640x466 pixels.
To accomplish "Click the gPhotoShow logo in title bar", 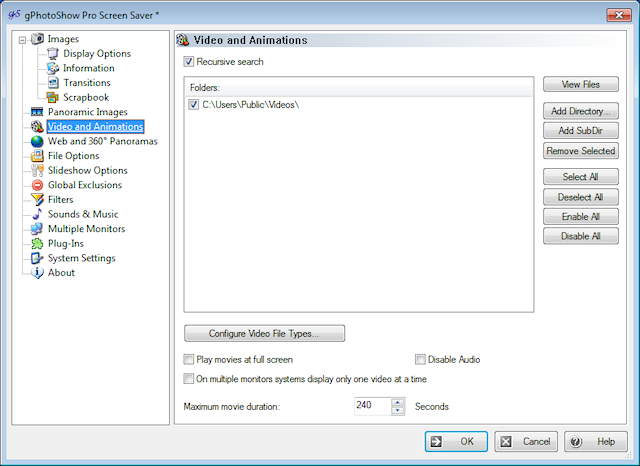I will coord(14,15).
